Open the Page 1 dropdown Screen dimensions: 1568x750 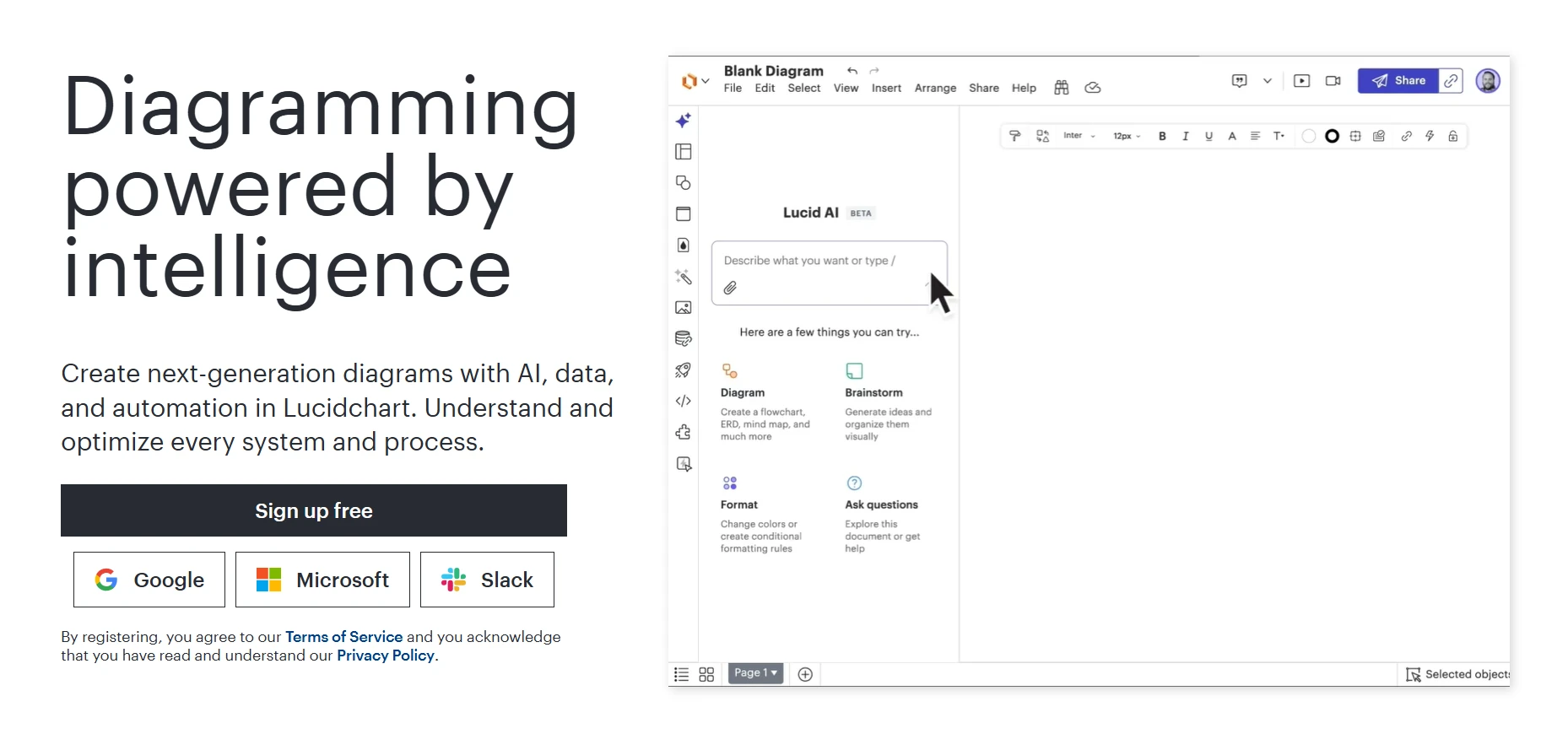click(x=755, y=672)
